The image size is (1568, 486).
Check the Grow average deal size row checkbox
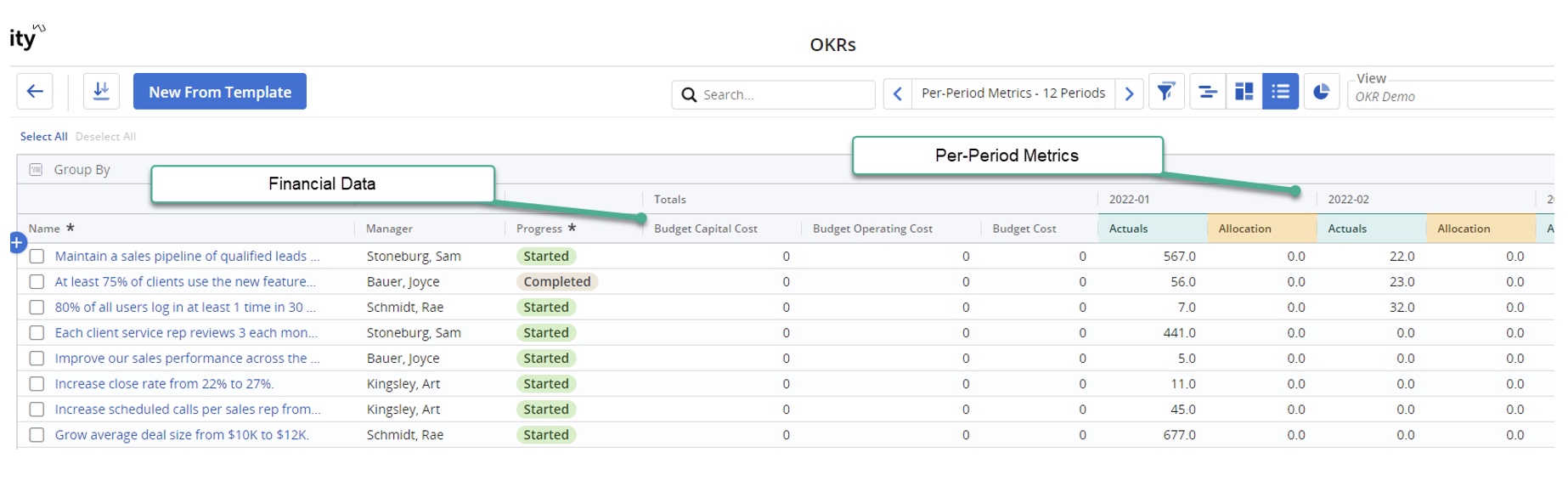[x=37, y=434]
